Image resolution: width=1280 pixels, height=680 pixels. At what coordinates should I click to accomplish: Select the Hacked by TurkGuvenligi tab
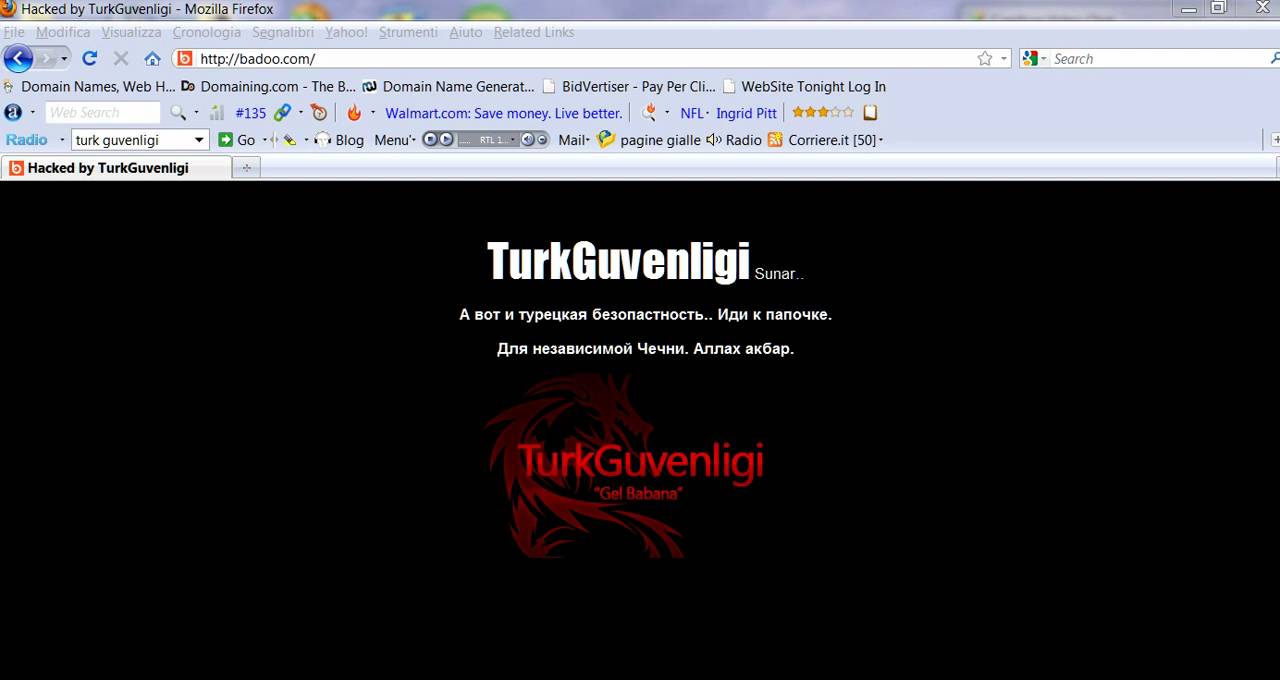click(117, 168)
